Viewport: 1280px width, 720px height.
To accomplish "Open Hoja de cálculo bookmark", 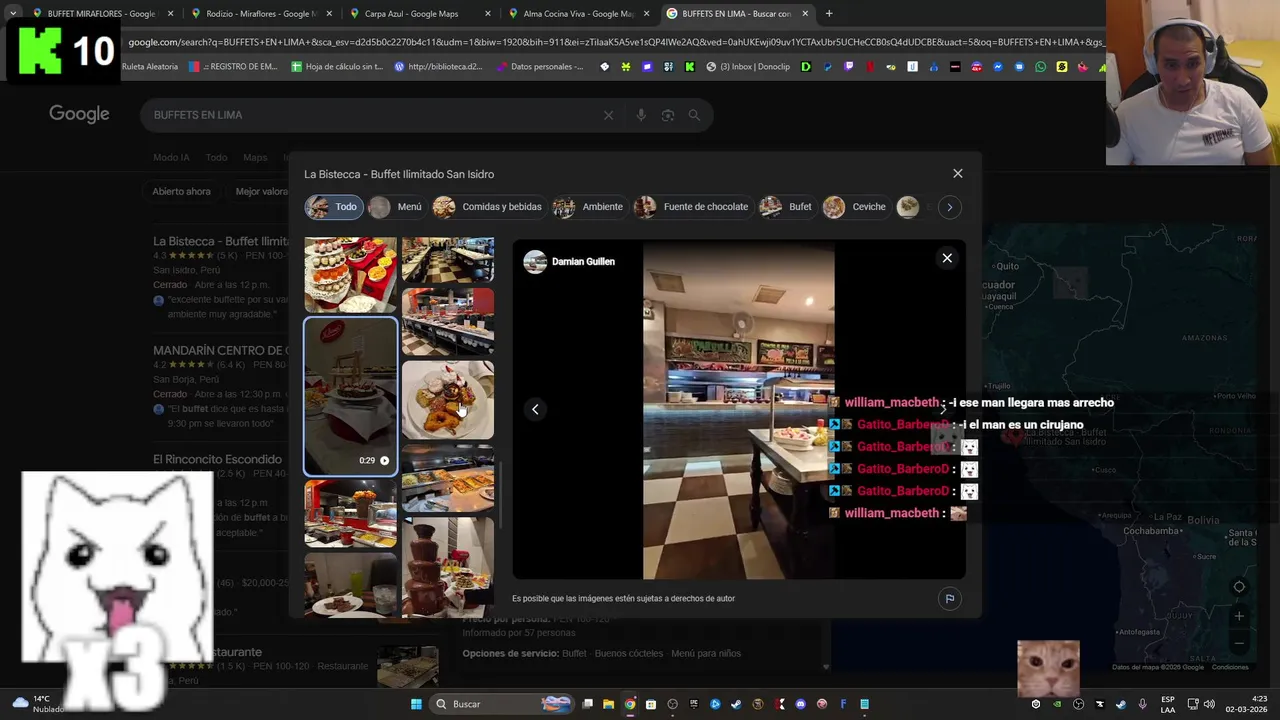I will (337, 67).
